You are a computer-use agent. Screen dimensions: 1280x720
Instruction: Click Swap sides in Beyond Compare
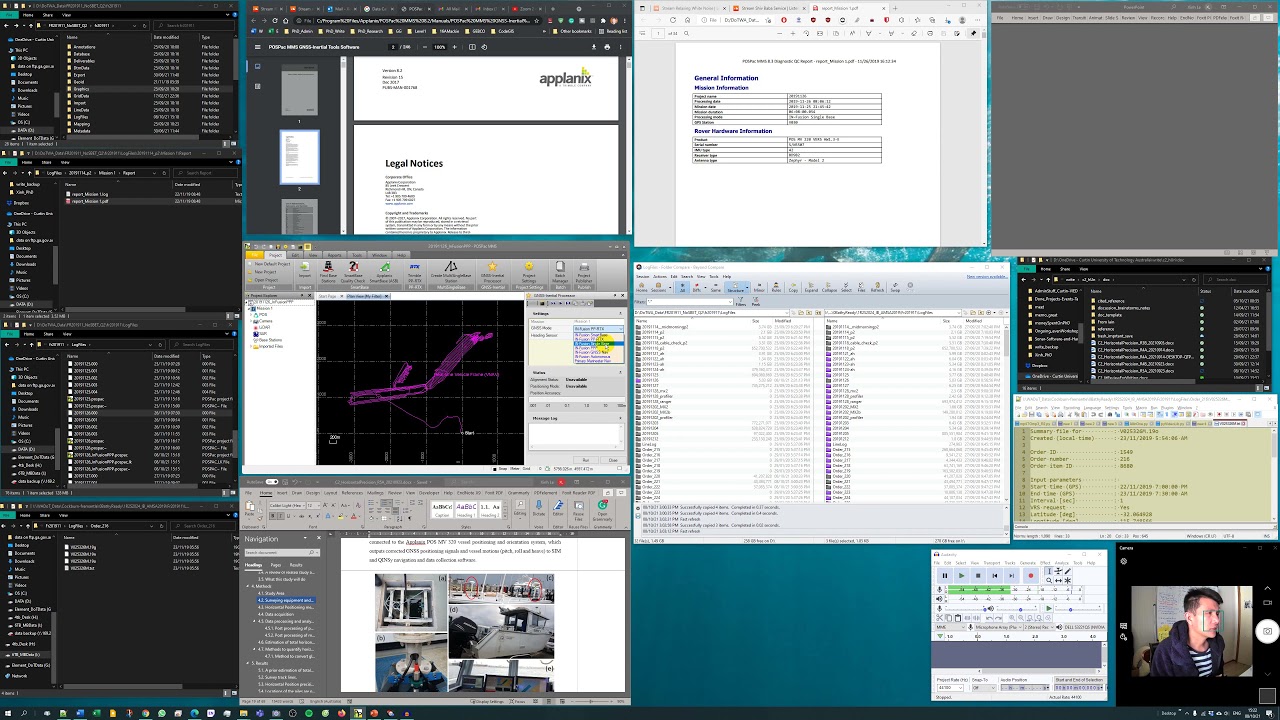pyautogui.click(x=895, y=287)
